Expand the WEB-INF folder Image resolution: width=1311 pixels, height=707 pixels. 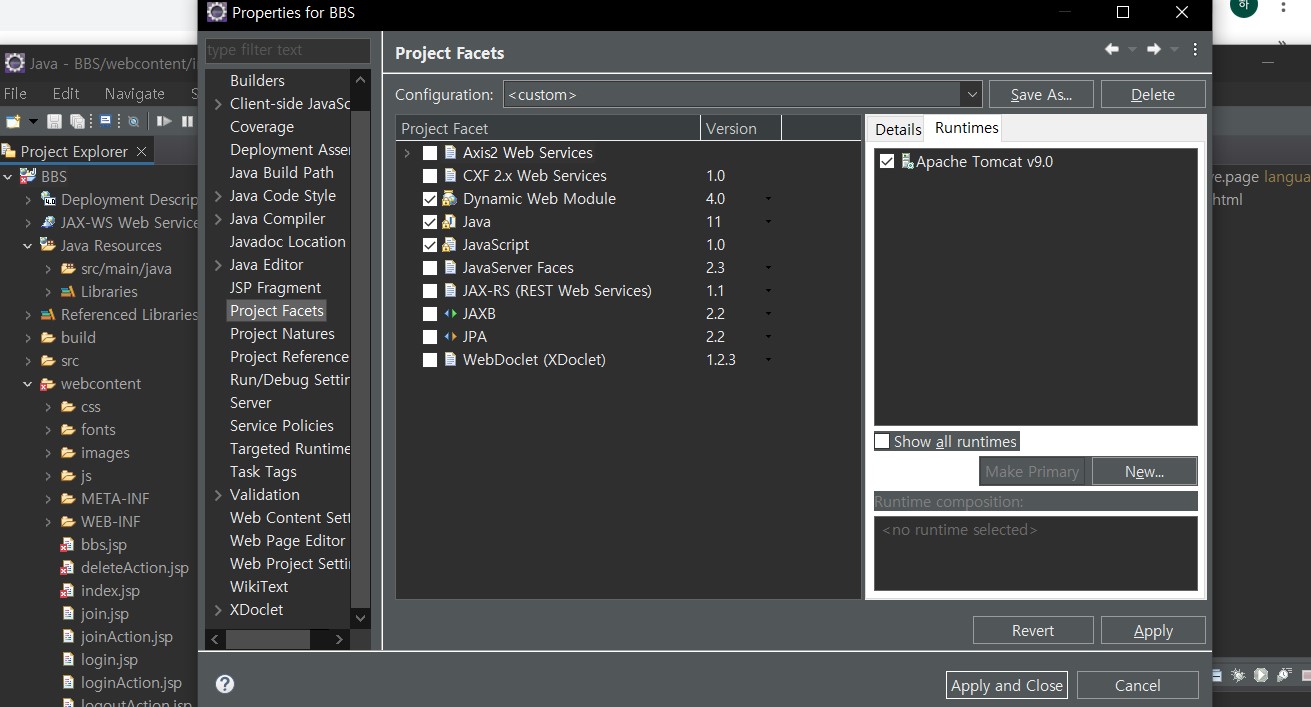click(48, 522)
